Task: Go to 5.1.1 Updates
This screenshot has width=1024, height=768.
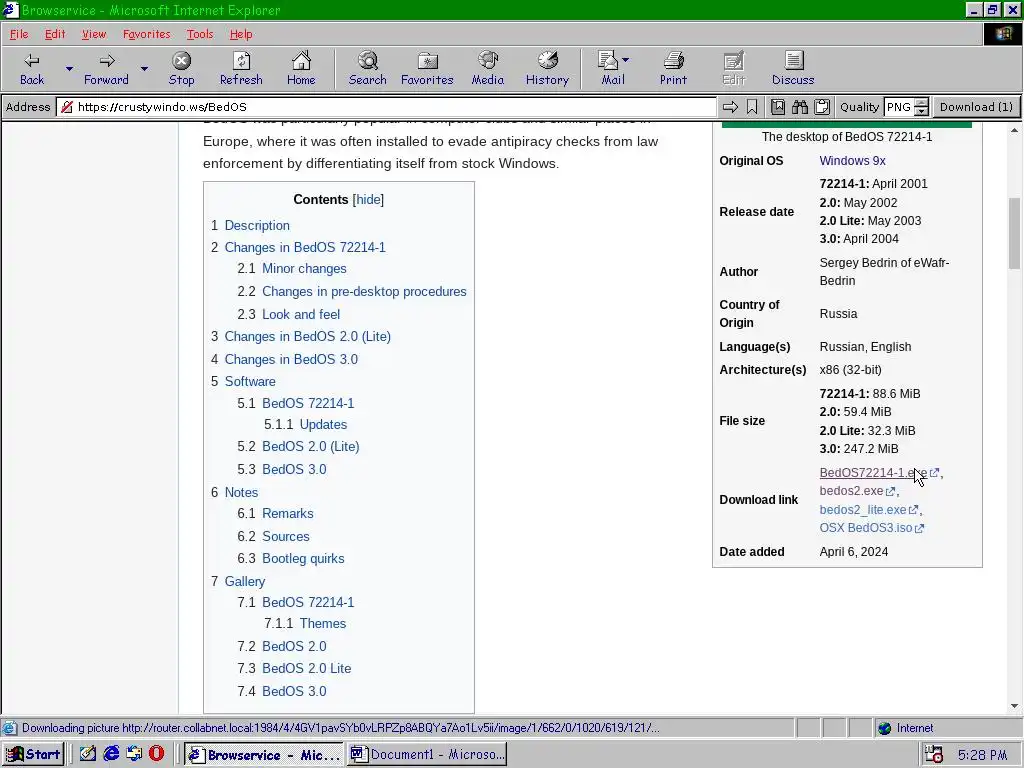Action: click(x=323, y=424)
